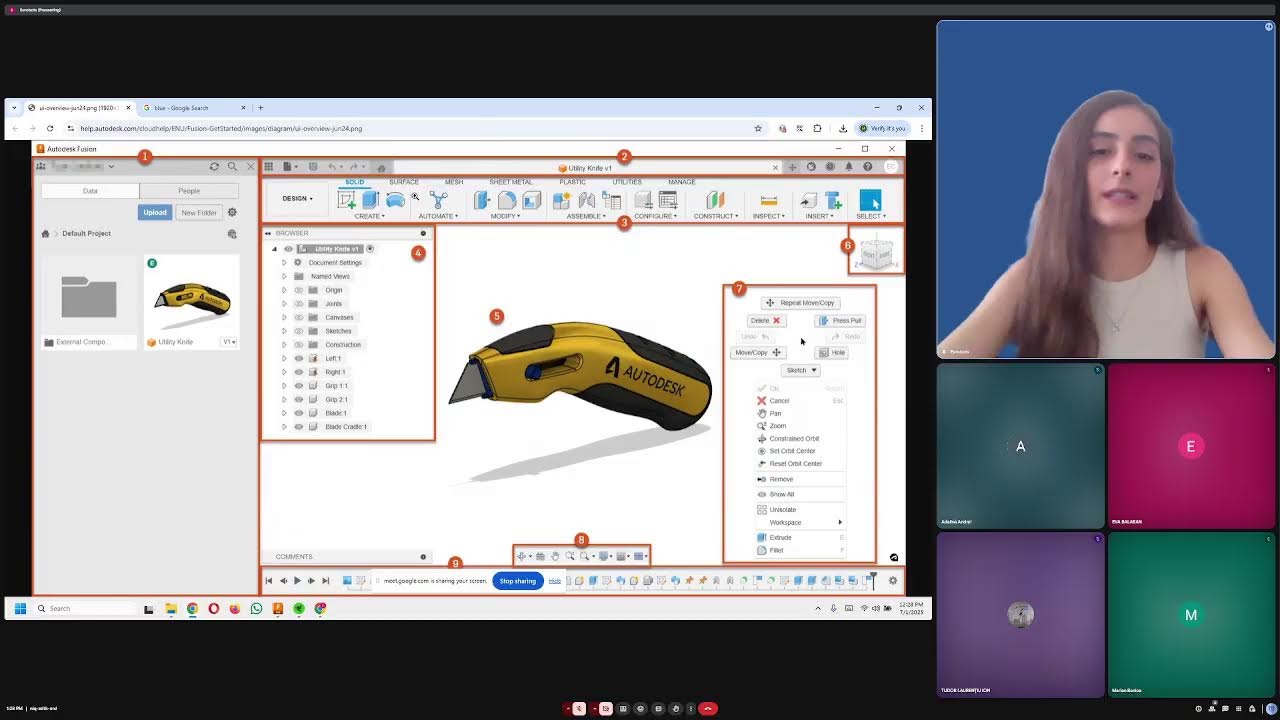Click the ViewCube in the canvas corner
Viewport: 1280px width, 720px height.
click(x=876, y=252)
